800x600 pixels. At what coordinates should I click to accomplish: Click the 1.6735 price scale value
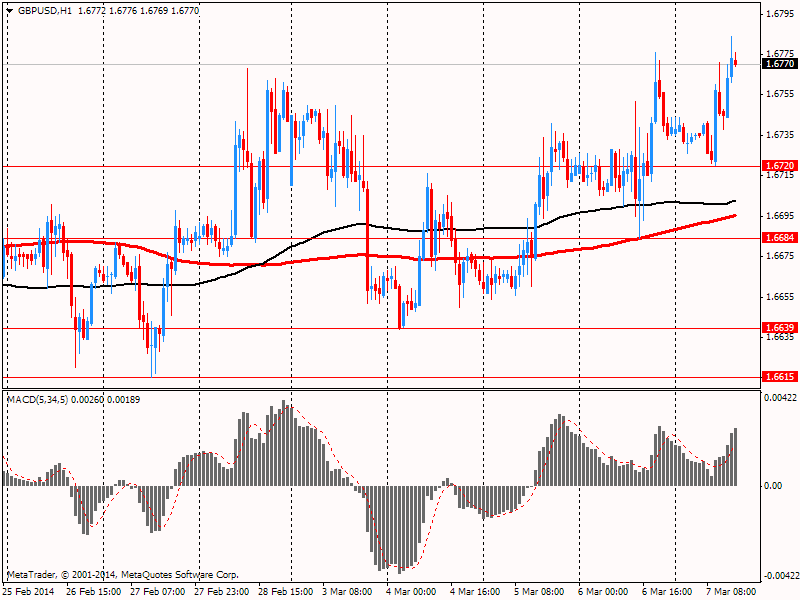pos(780,135)
